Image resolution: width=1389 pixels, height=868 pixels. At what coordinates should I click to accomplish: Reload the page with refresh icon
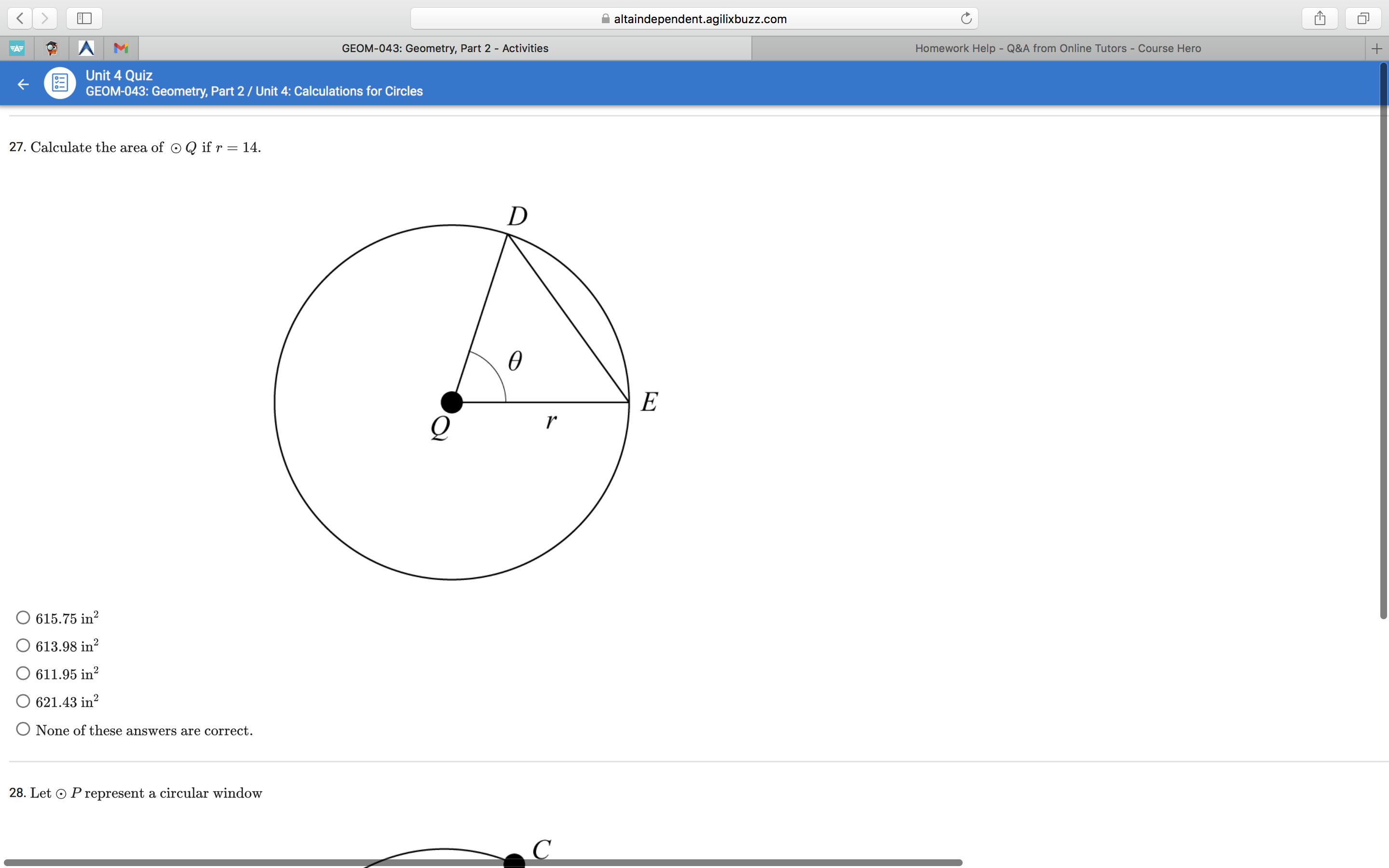pos(966,18)
